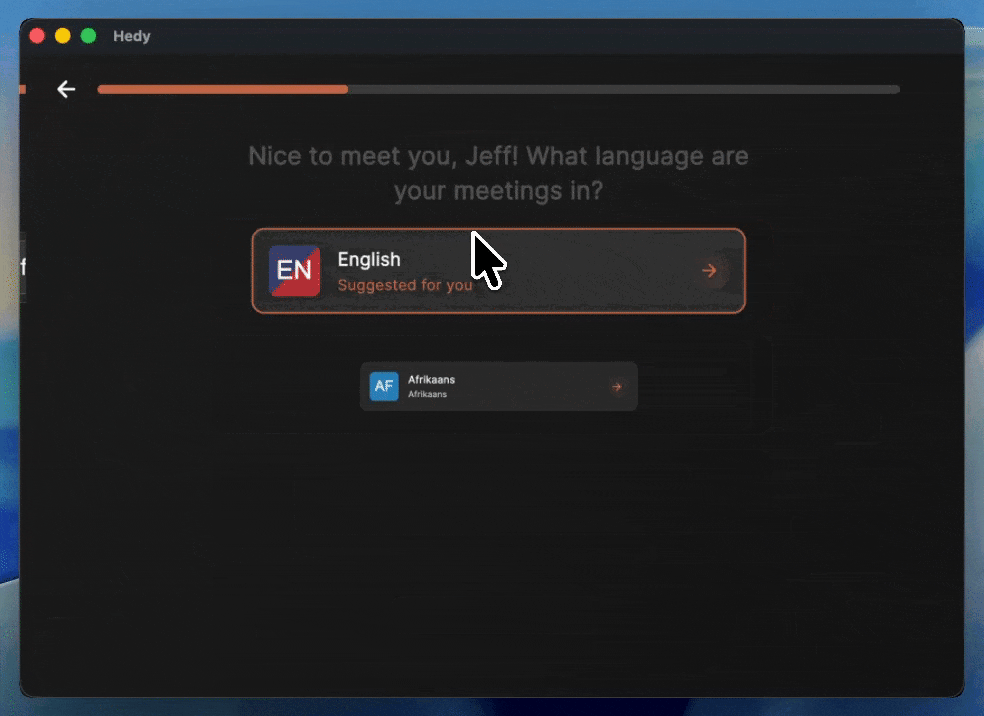Image resolution: width=984 pixels, height=716 pixels.
Task: Click the "Suggested for you" text
Action: 403,285
